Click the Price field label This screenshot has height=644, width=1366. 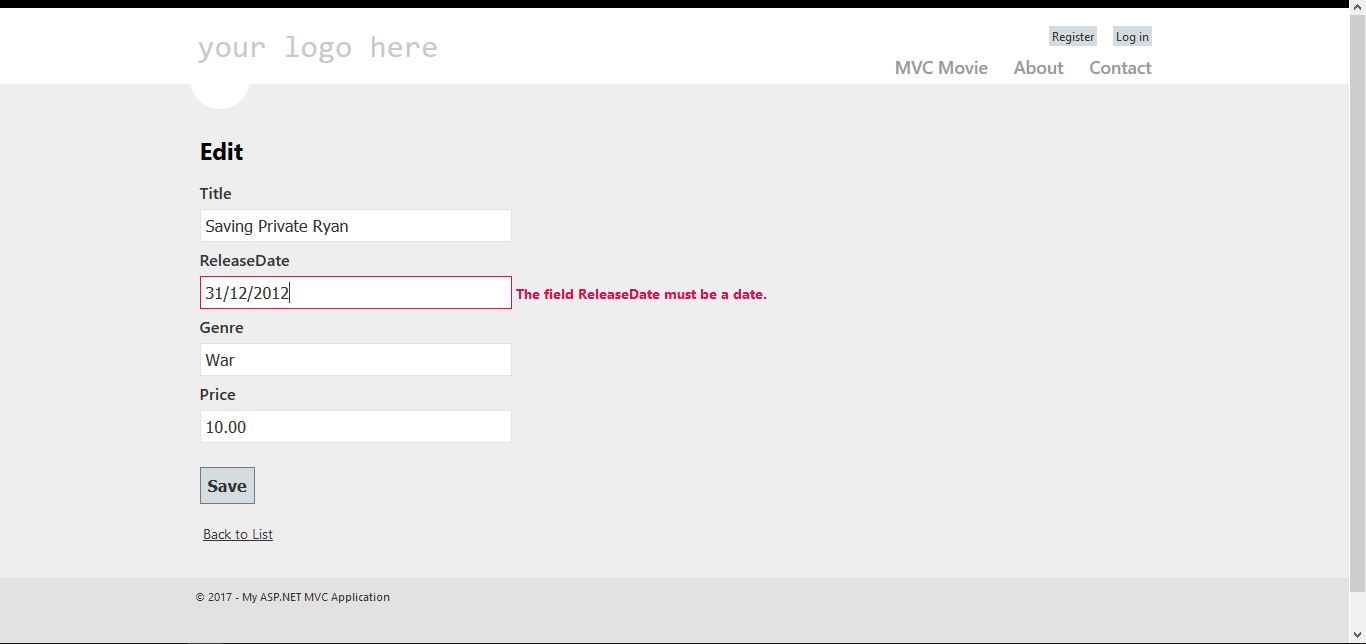point(217,395)
